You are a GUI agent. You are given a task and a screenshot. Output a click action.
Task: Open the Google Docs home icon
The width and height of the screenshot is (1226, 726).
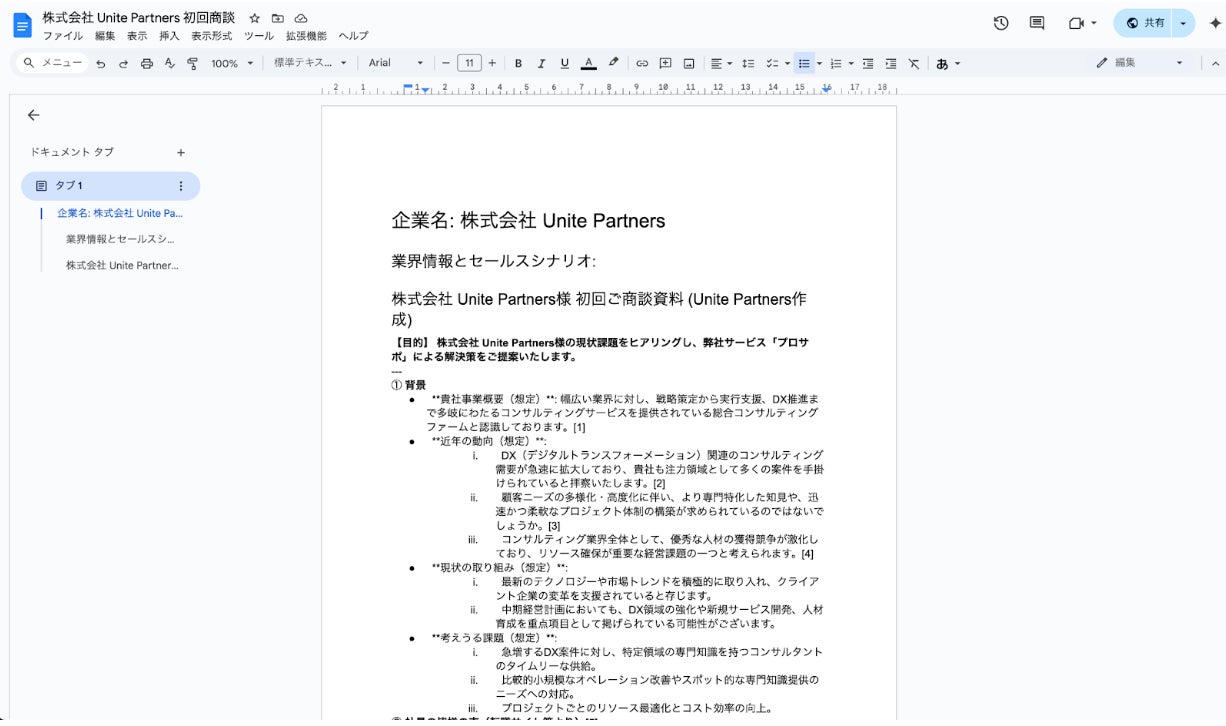point(22,25)
